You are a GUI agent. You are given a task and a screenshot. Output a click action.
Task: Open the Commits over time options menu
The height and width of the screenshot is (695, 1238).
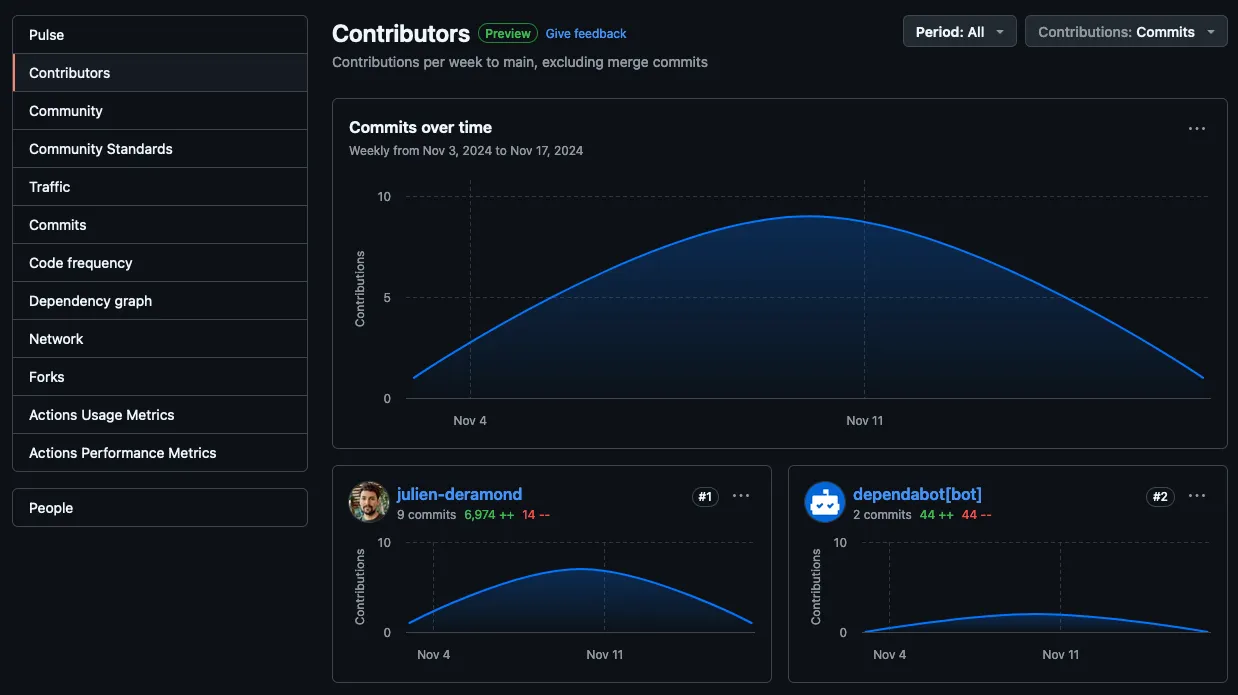[1196, 129]
